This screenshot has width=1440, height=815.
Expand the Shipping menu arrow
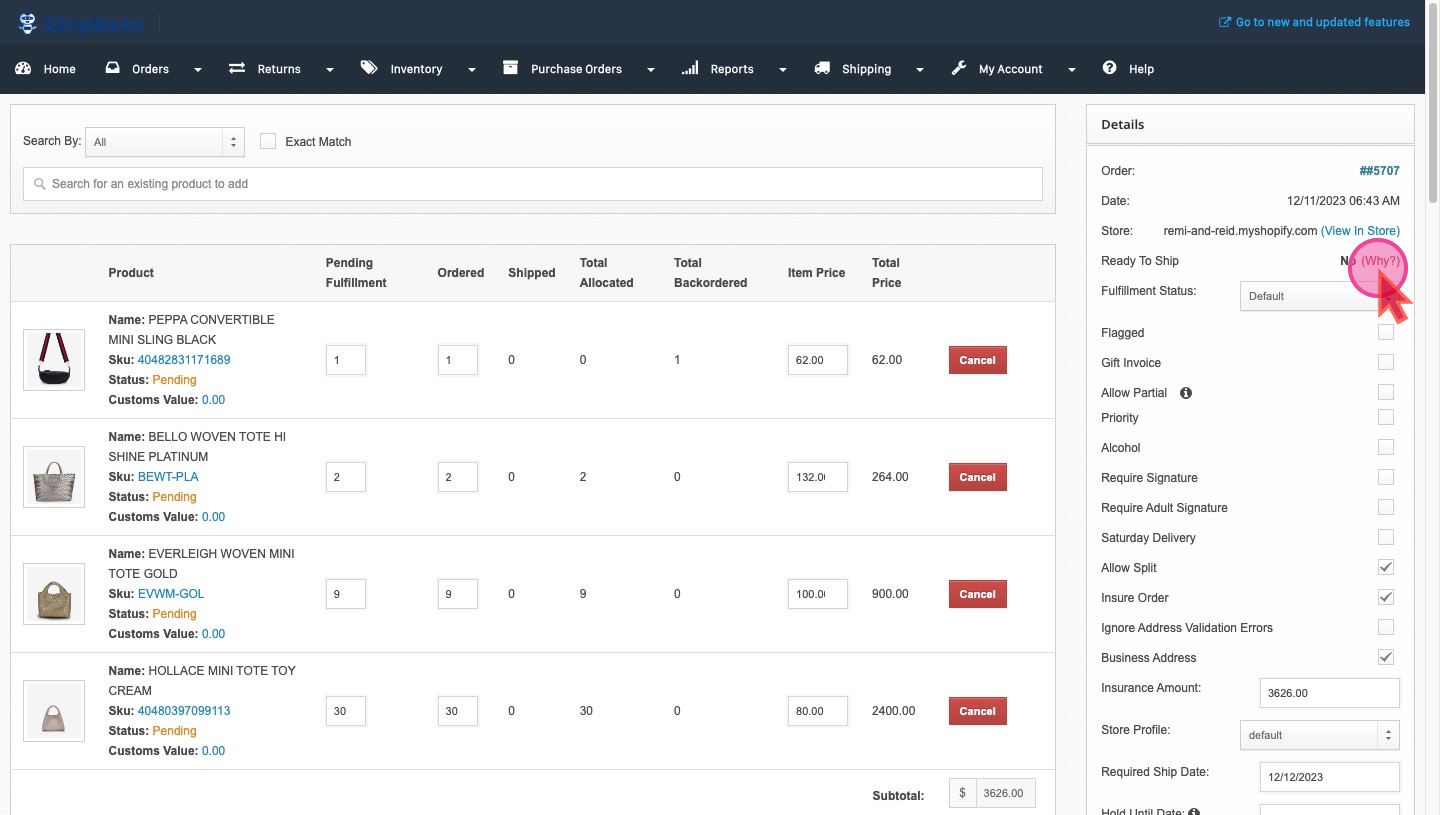tap(919, 70)
